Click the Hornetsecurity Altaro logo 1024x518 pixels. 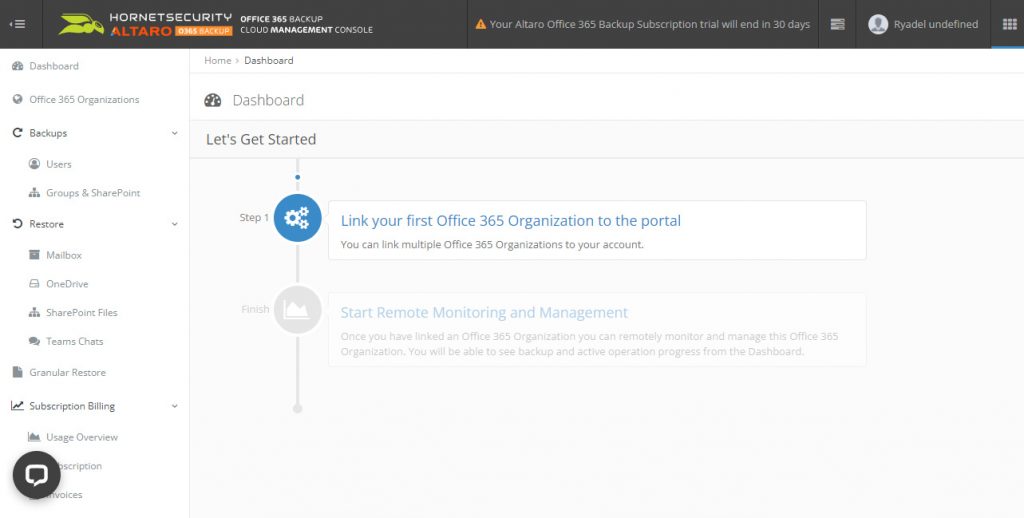(x=145, y=24)
